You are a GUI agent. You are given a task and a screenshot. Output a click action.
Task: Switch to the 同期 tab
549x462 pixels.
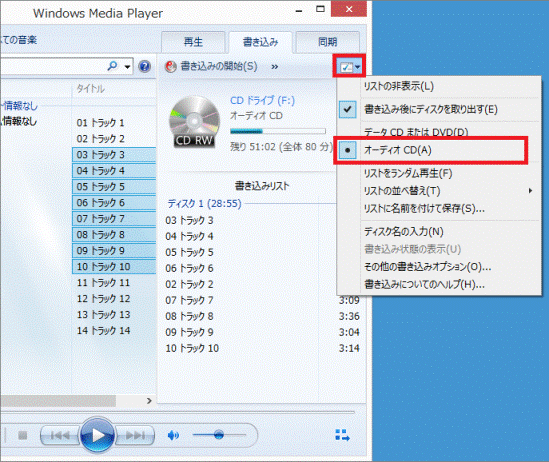[x=327, y=42]
